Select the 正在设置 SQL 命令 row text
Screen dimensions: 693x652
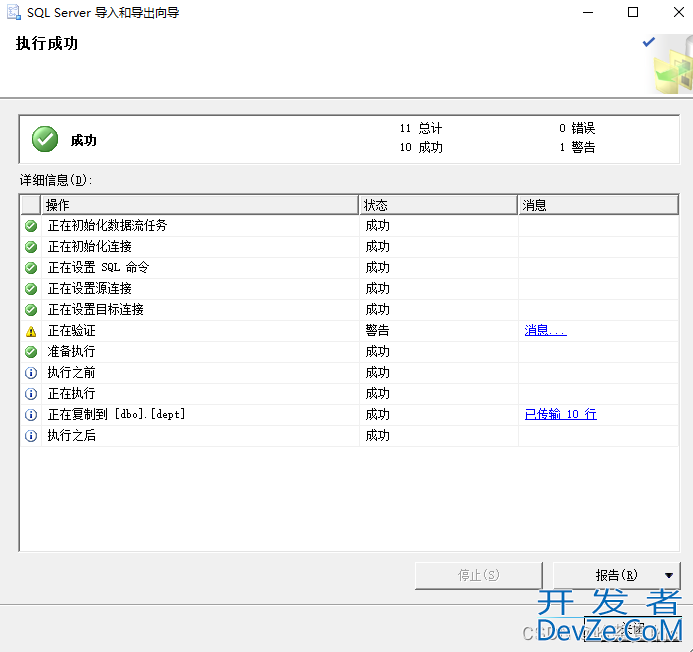pos(99,267)
